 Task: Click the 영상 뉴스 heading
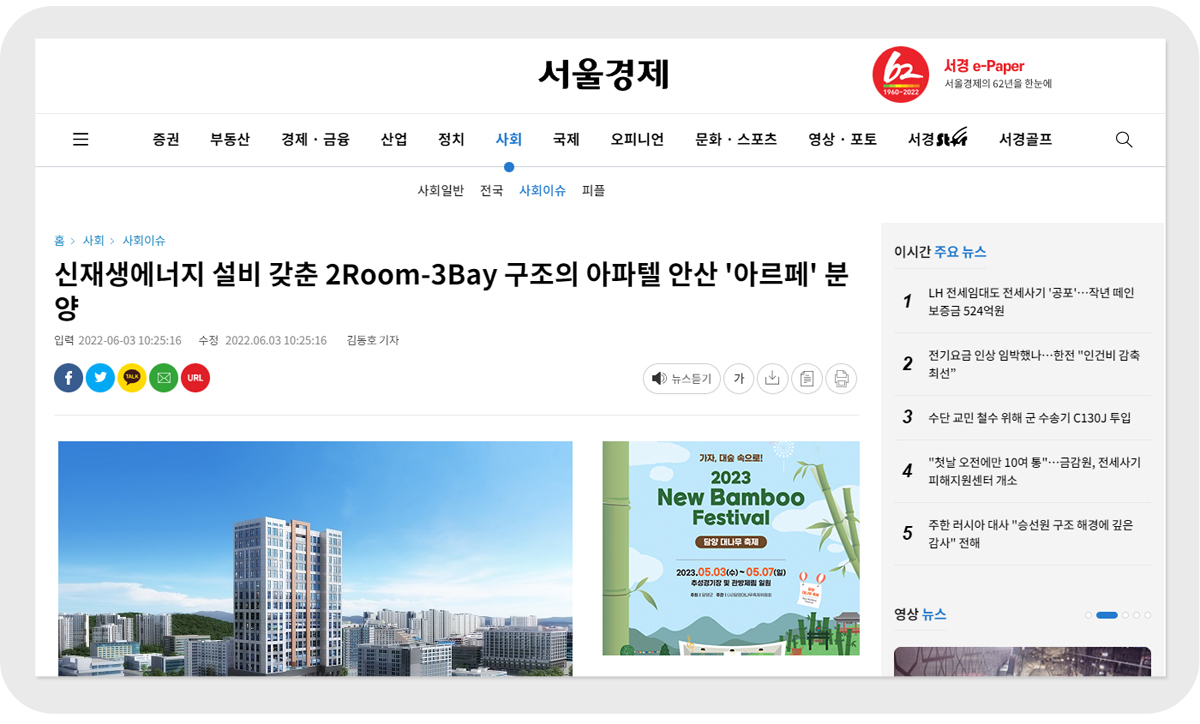coord(920,614)
